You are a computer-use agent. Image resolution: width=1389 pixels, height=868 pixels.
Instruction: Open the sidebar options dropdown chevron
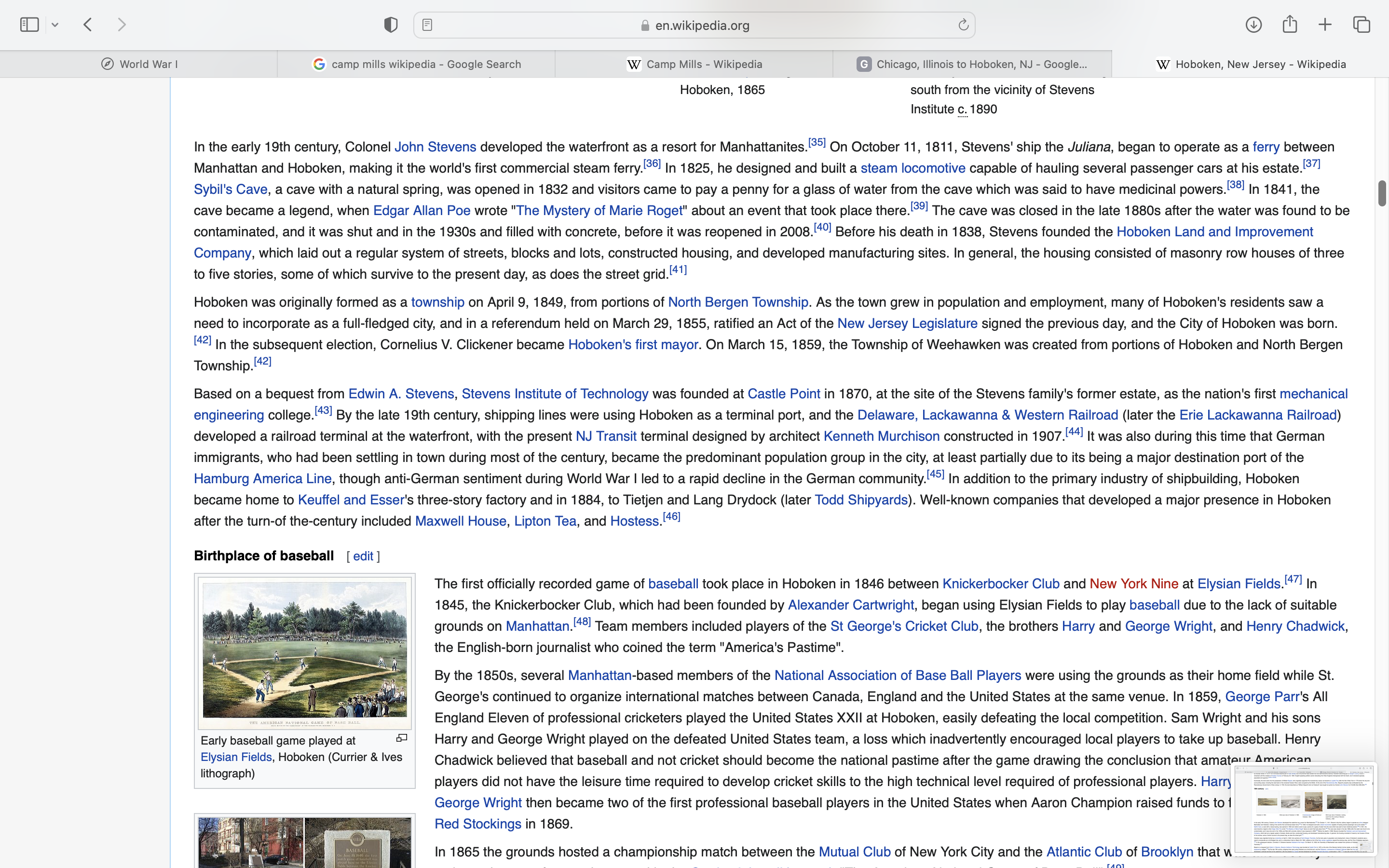click(55, 25)
